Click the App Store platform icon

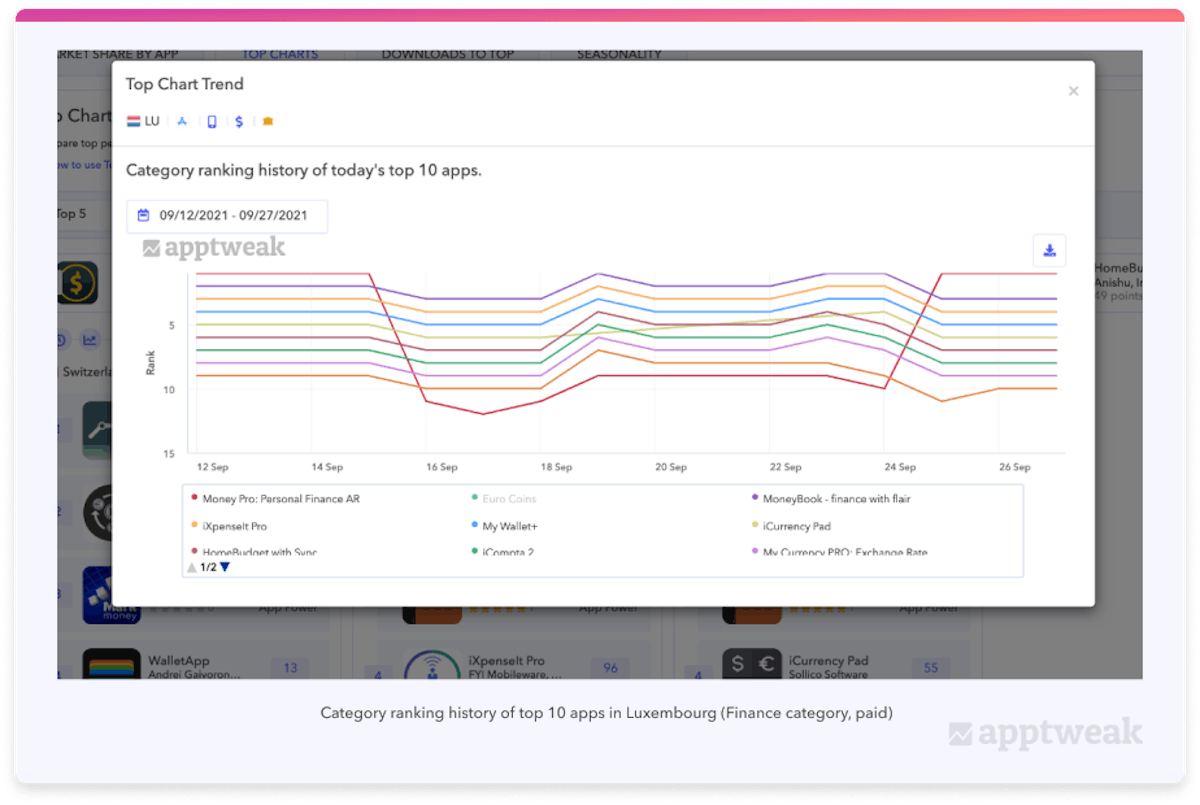182,122
